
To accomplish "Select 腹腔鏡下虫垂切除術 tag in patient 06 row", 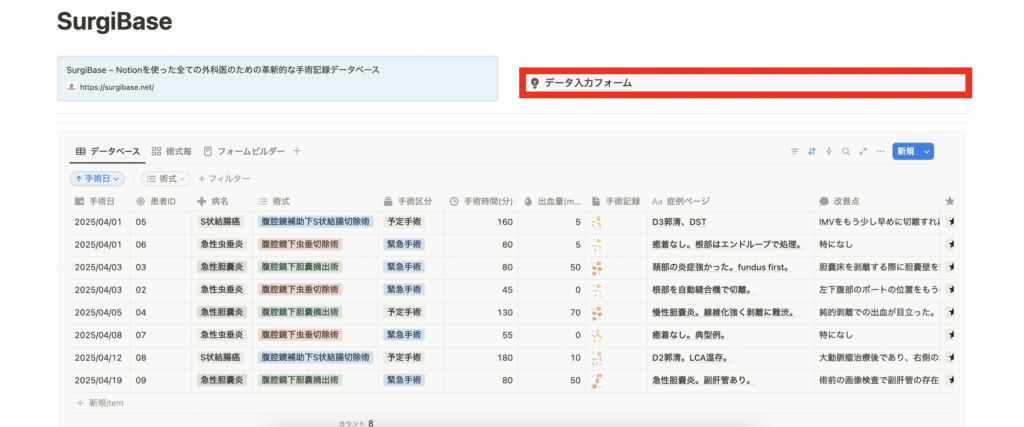I will pyautogui.click(x=300, y=245).
